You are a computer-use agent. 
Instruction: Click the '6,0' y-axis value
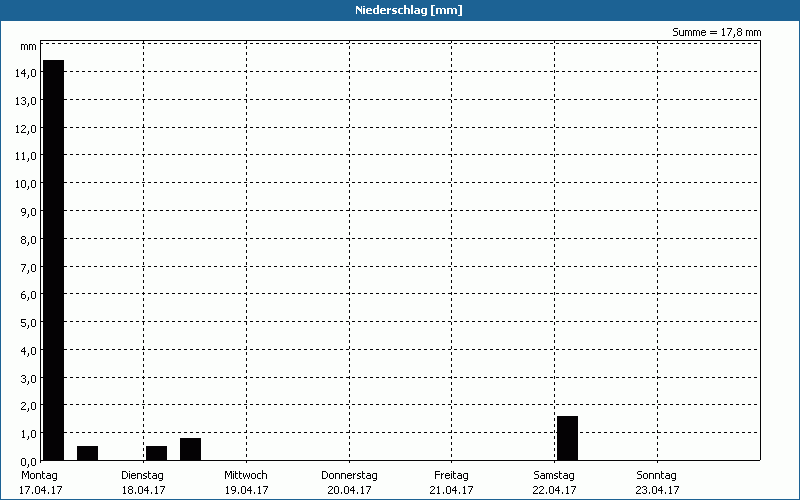click(28, 295)
